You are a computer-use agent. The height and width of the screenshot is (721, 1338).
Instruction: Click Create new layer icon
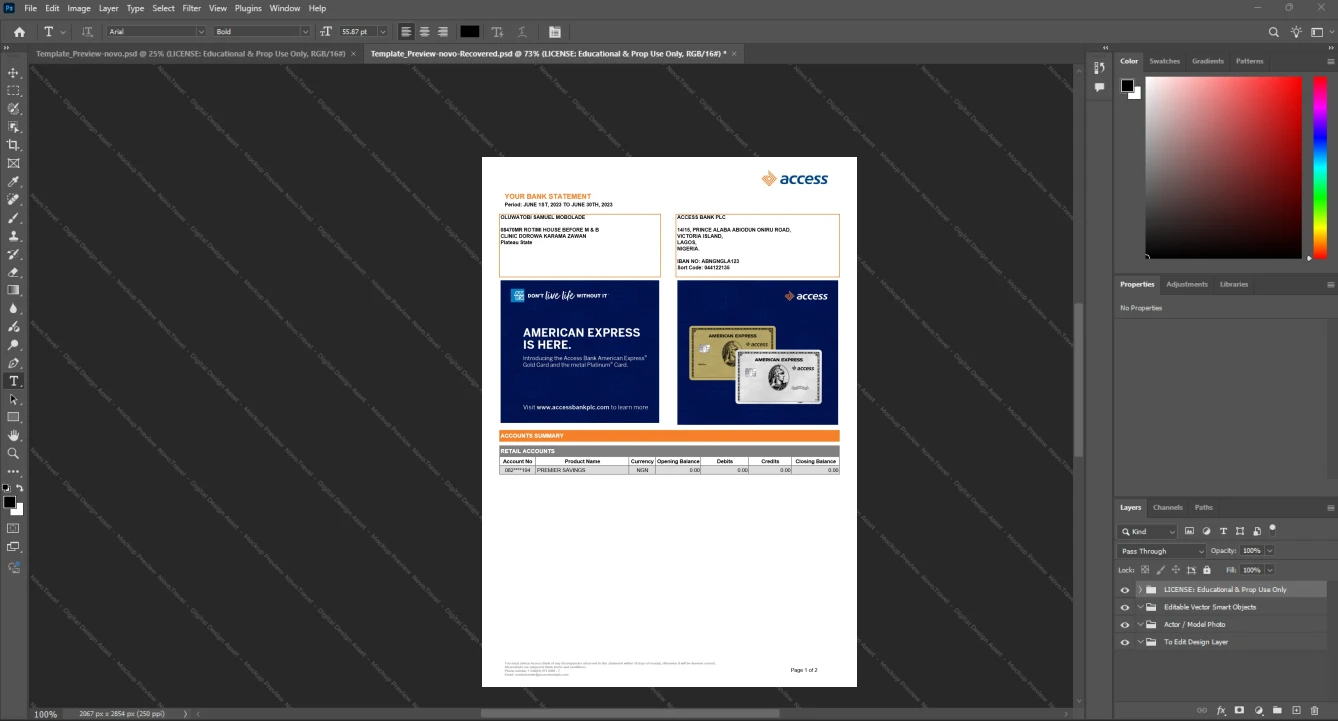coord(1296,710)
